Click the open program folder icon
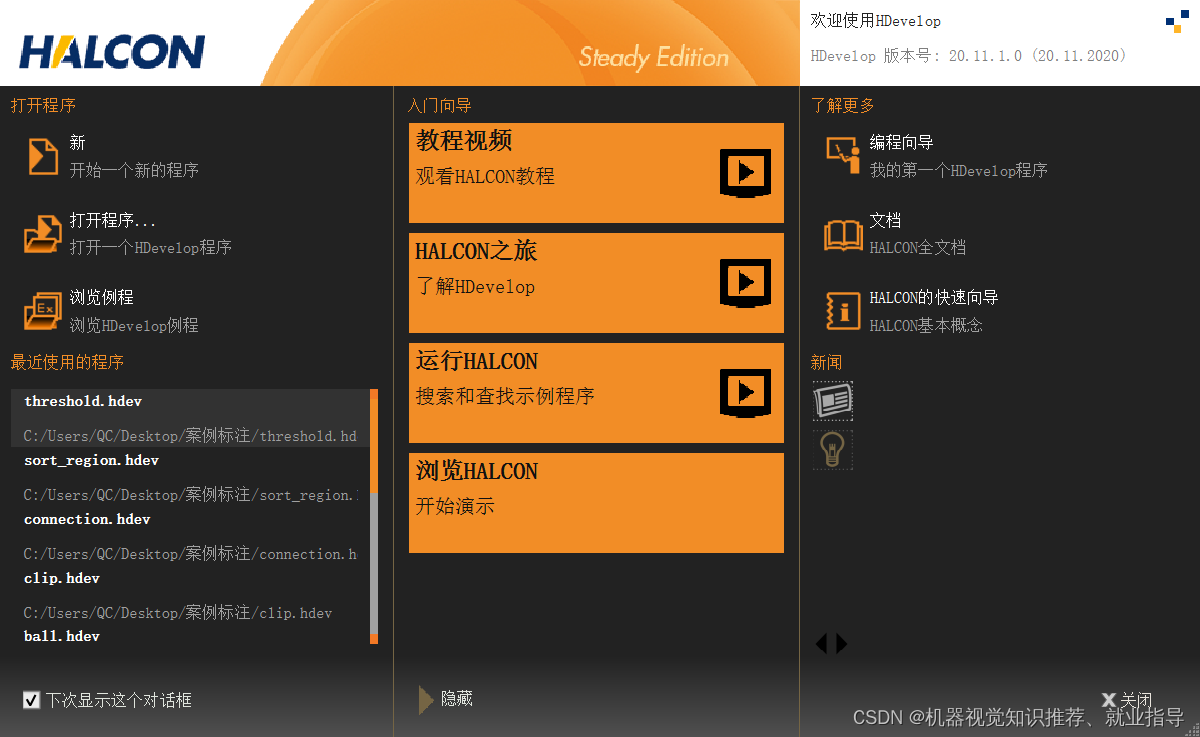 click(43, 234)
